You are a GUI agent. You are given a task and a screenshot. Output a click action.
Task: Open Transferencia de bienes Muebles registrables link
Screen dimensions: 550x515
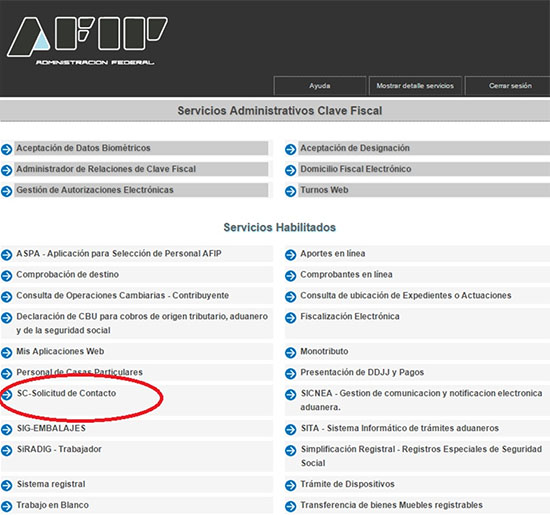click(x=391, y=505)
